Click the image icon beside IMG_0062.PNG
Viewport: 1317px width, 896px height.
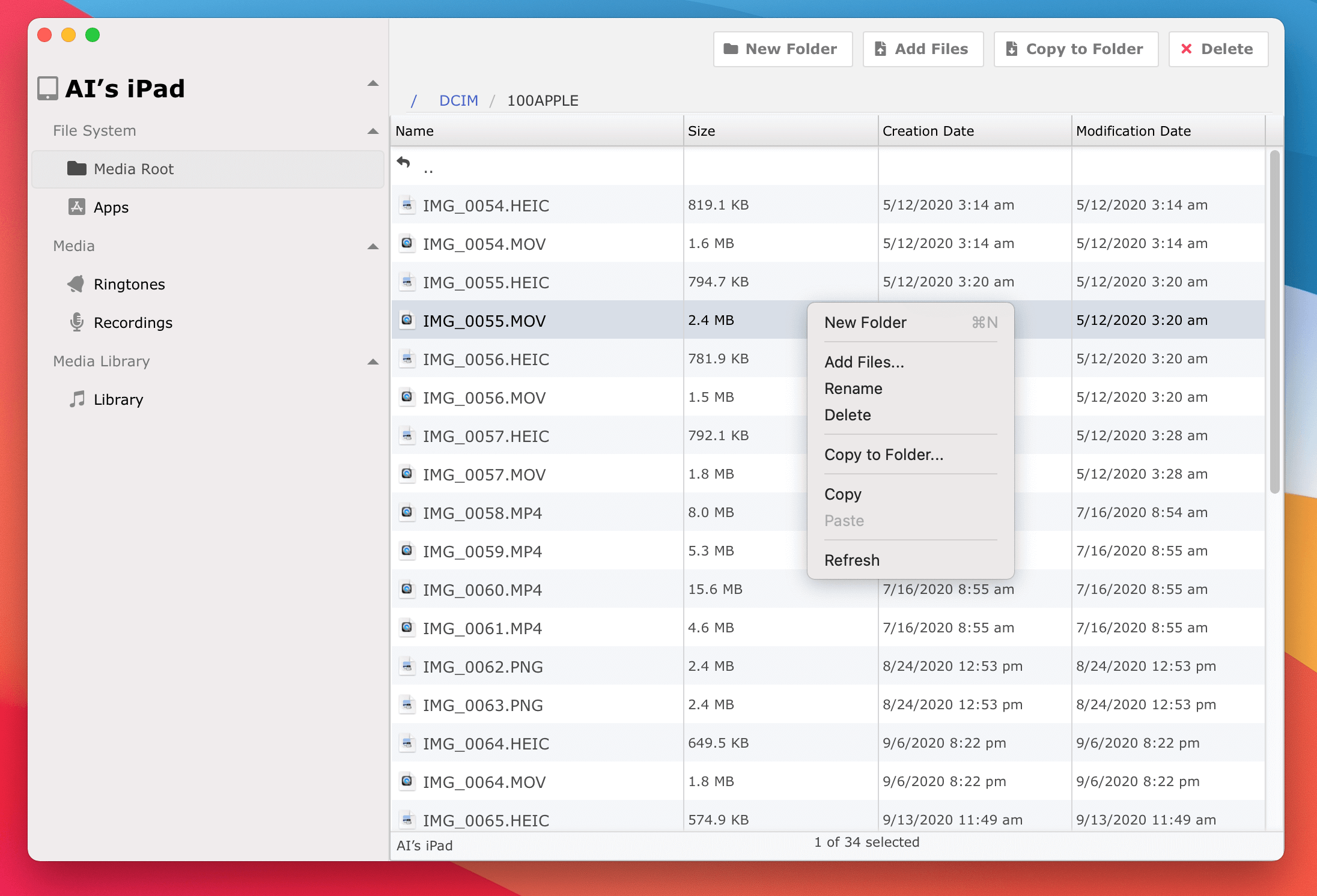(x=407, y=666)
